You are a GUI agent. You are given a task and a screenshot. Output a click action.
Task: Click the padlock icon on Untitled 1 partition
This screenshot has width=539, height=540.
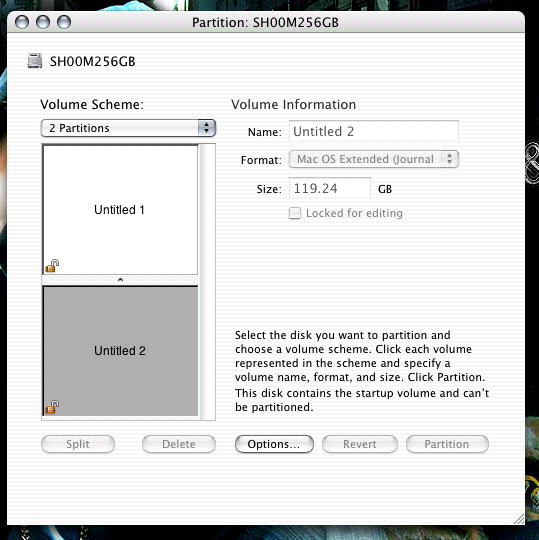(x=52, y=266)
